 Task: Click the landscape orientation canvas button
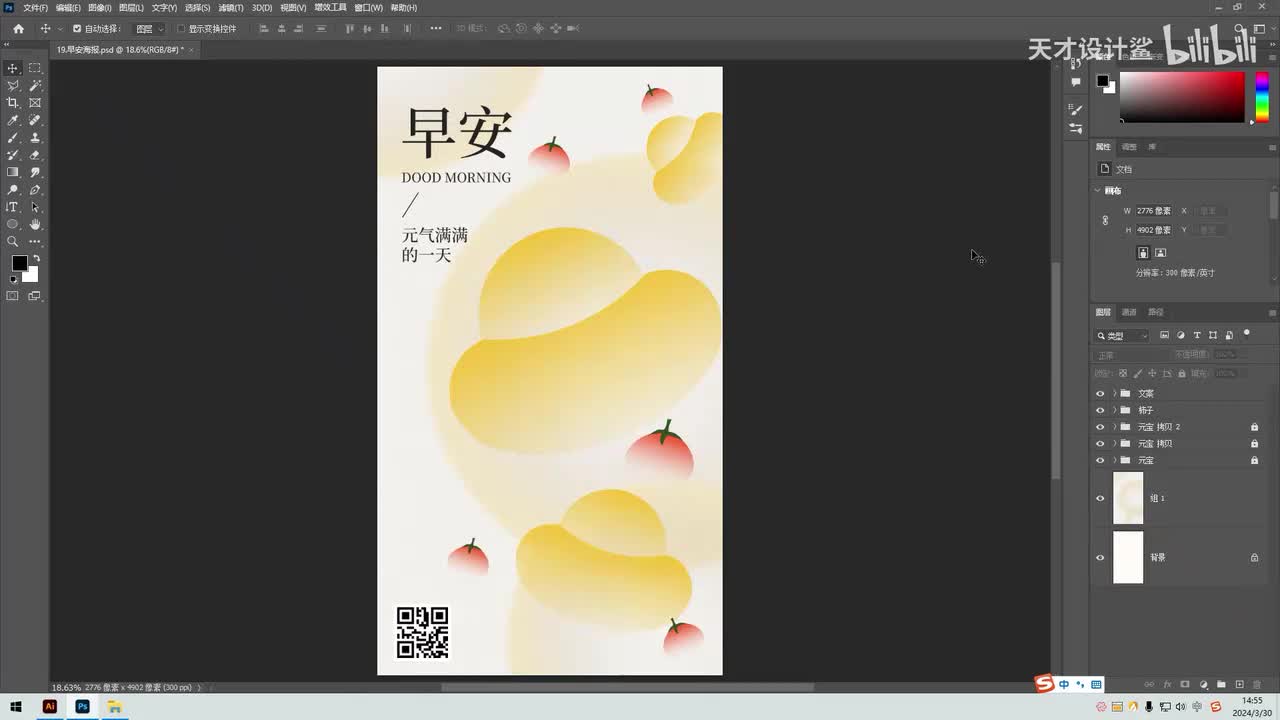(x=1160, y=253)
